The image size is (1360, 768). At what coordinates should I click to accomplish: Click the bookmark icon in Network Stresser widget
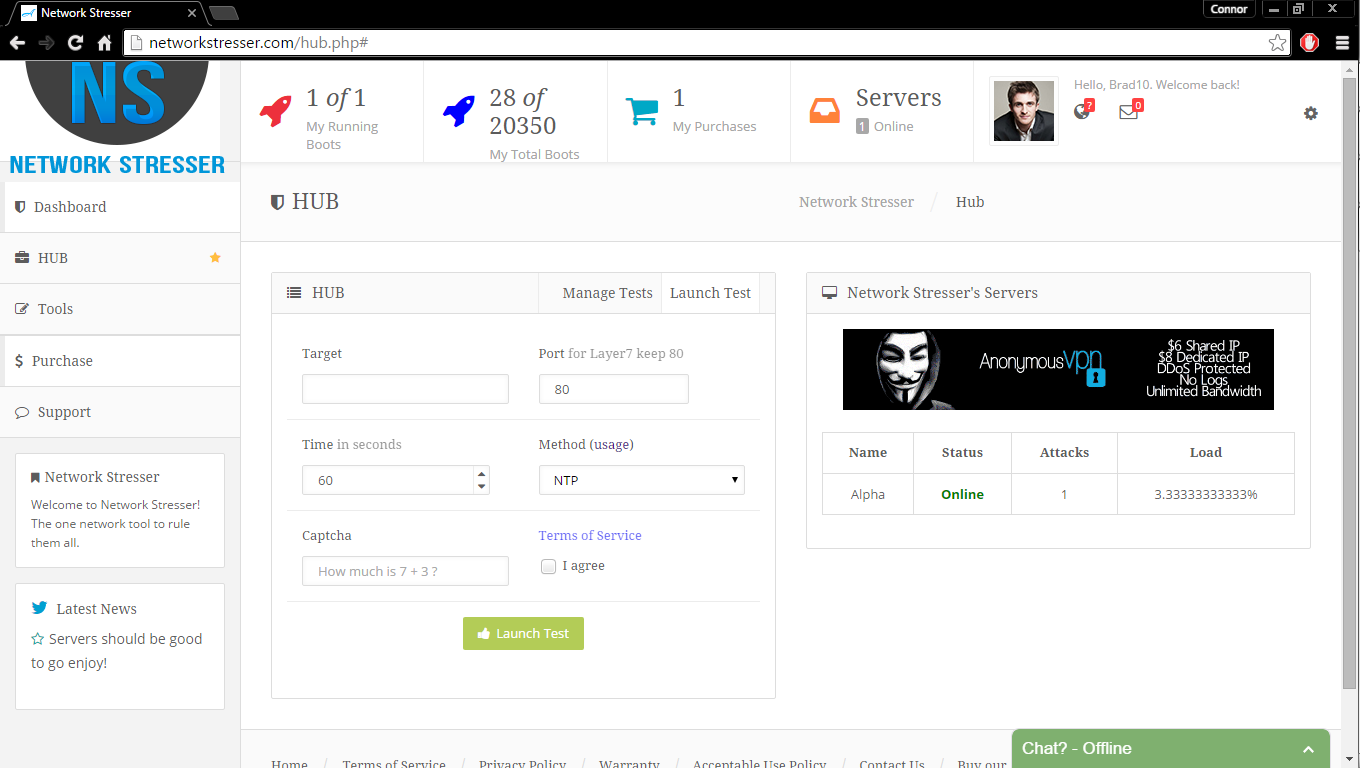35,478
